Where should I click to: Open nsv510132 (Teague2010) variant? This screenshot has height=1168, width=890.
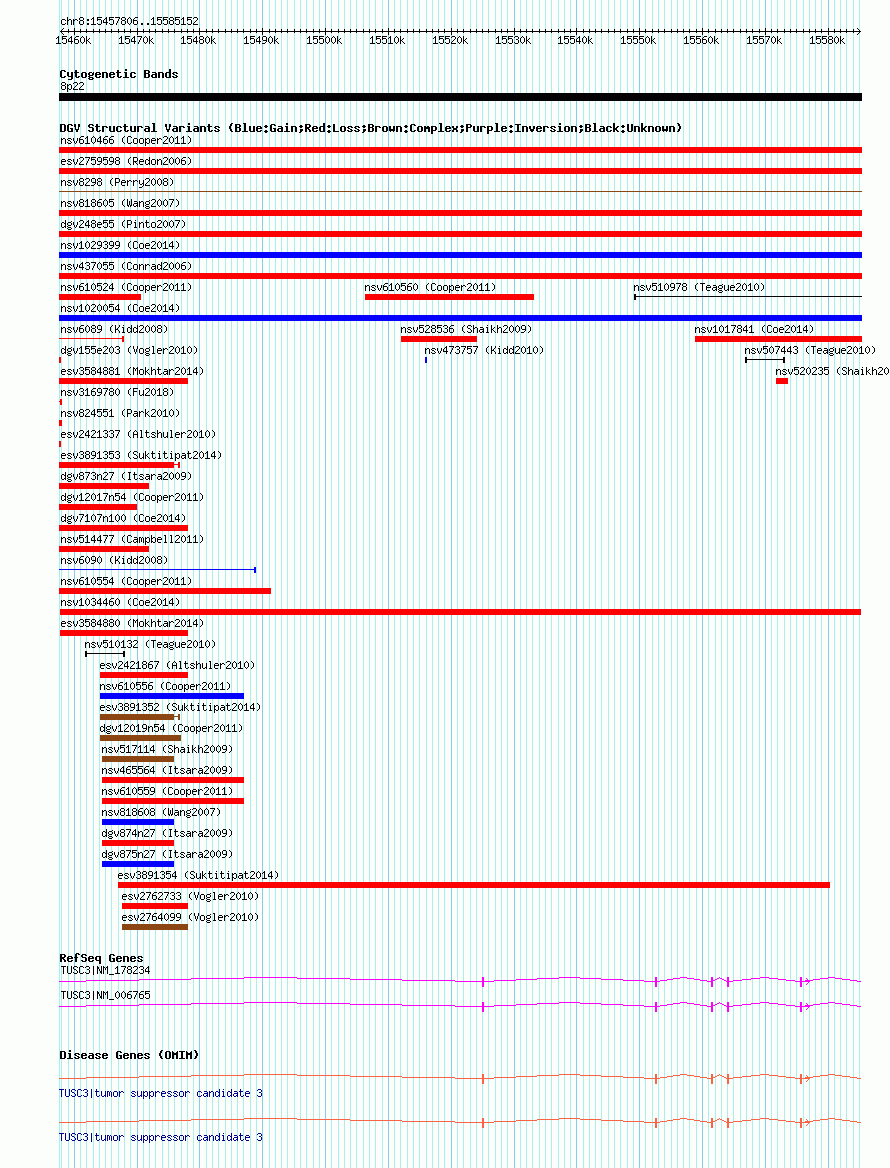(150, 644)
